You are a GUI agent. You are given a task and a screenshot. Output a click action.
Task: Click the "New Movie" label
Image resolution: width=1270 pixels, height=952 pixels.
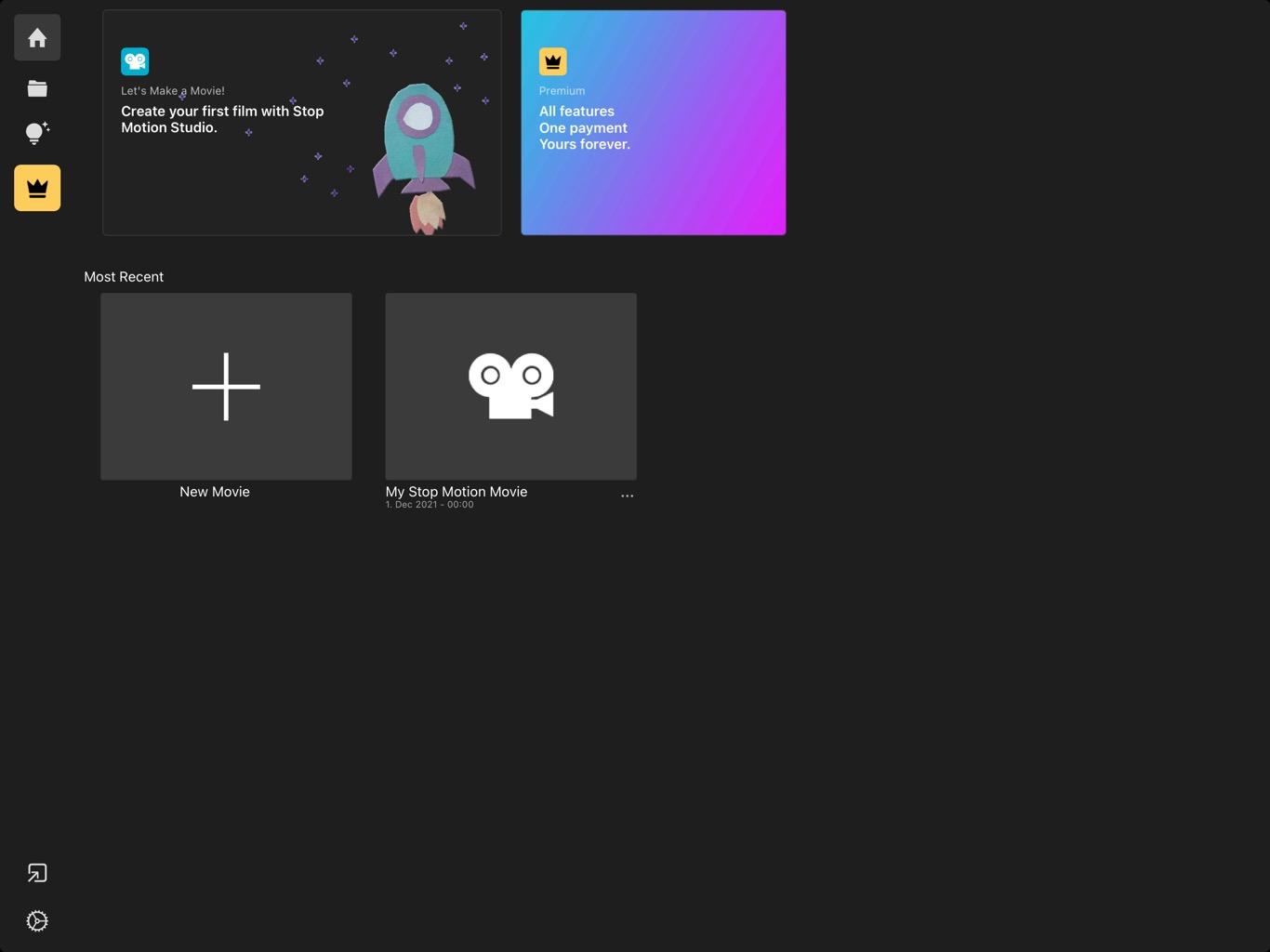(x=215, y=492)
